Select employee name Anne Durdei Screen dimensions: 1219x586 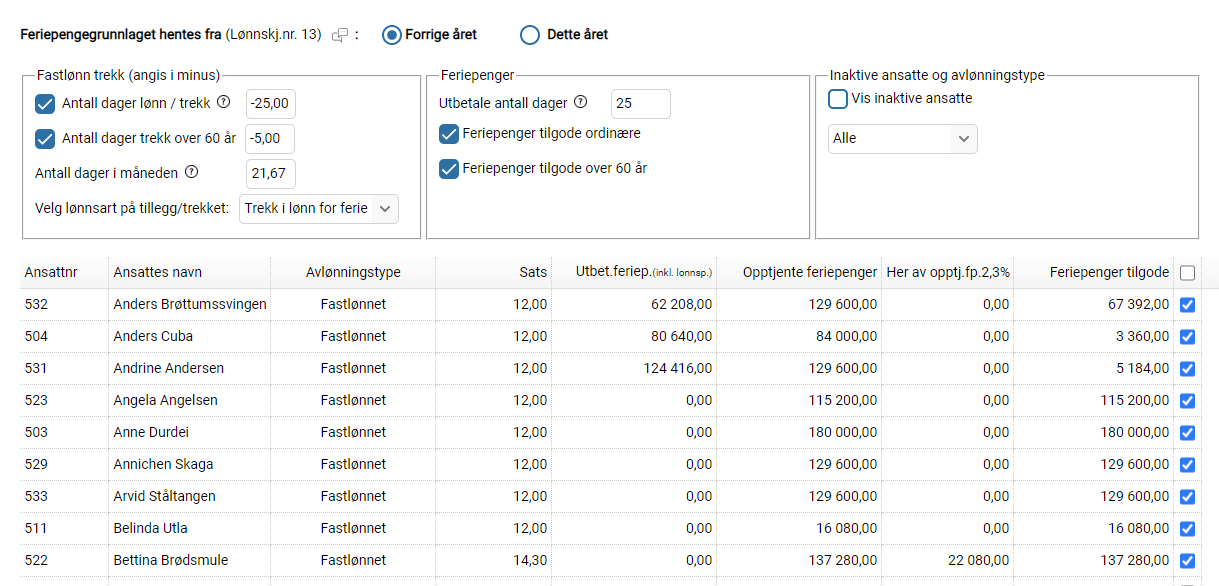[151, 432]
